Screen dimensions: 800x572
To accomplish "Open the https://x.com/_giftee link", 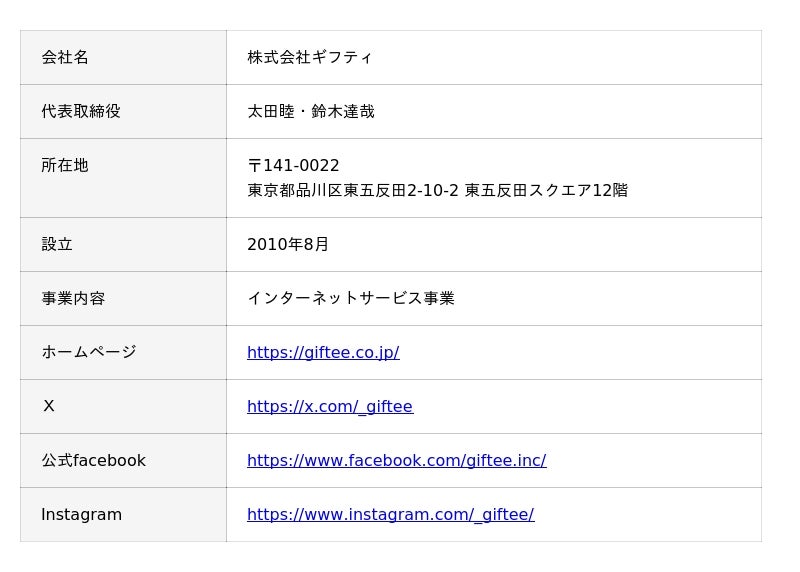I will pyautogui.click(x=329, y=406).
